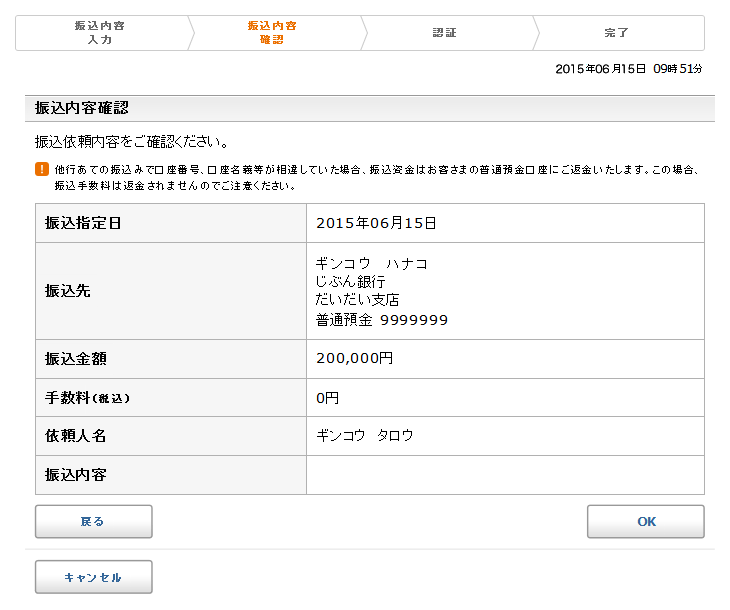
Task: Click the 戻る back button
Action: point(93,522)
